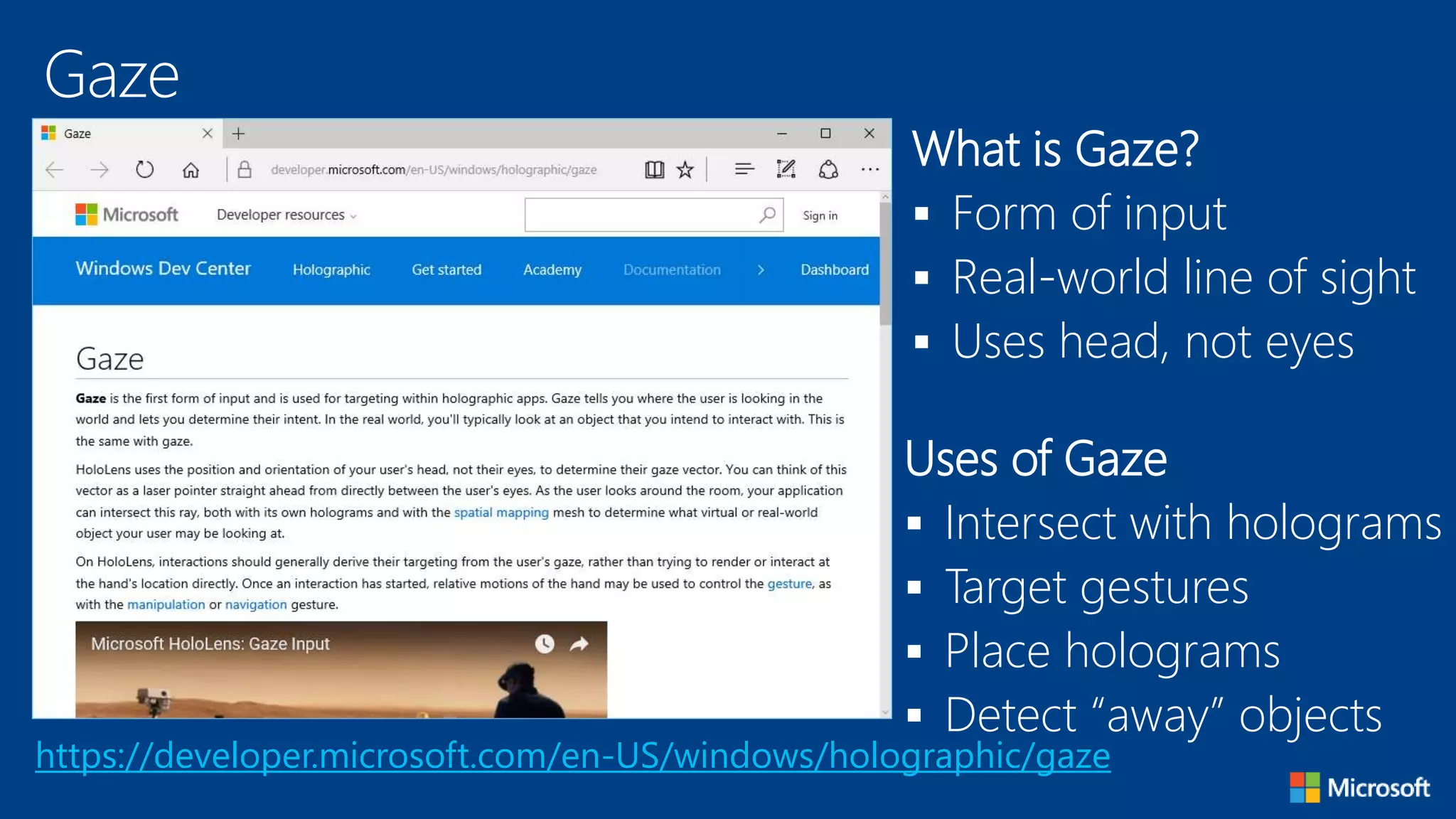Click the scrollbar up arrow

[885, 197]
